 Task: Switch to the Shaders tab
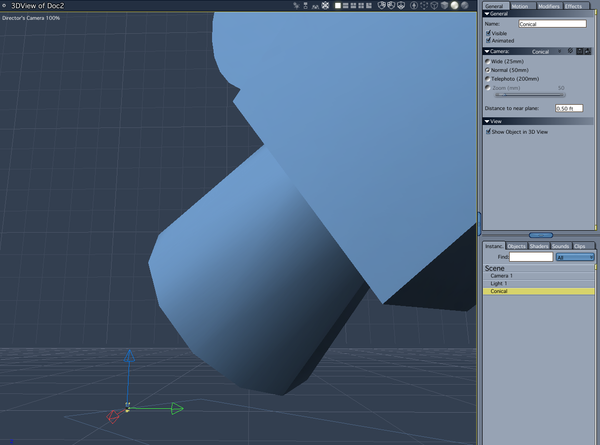click(539, 246)
